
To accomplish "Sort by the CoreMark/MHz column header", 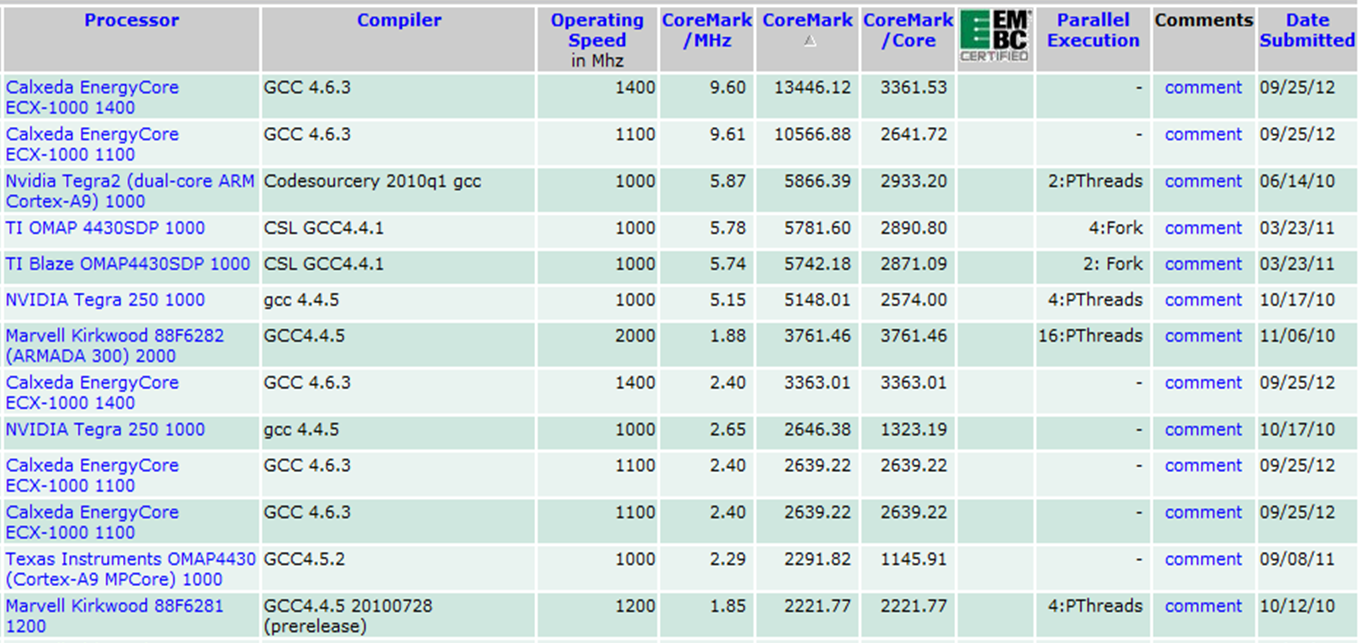I will pos(706,30).
